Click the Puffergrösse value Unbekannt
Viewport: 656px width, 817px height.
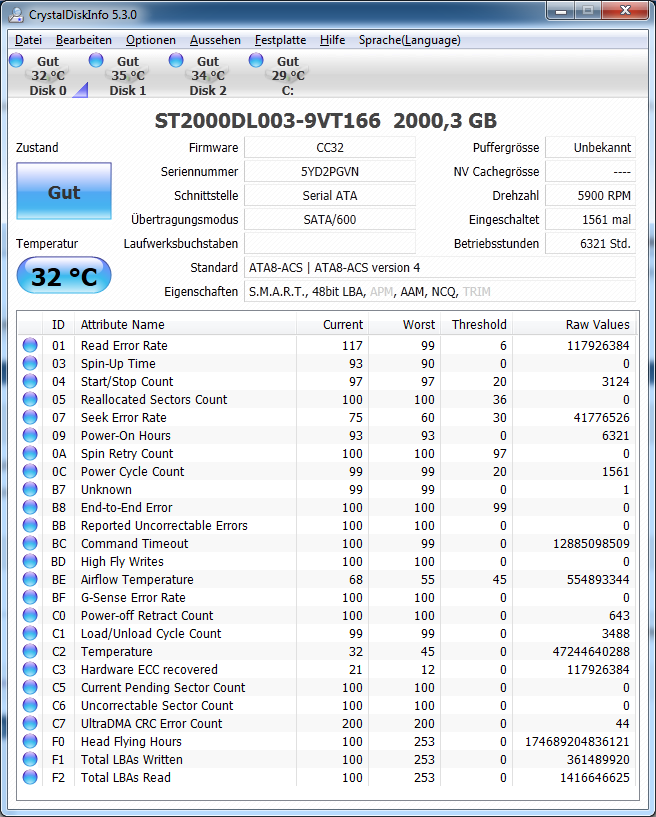[x=590, y=147]
